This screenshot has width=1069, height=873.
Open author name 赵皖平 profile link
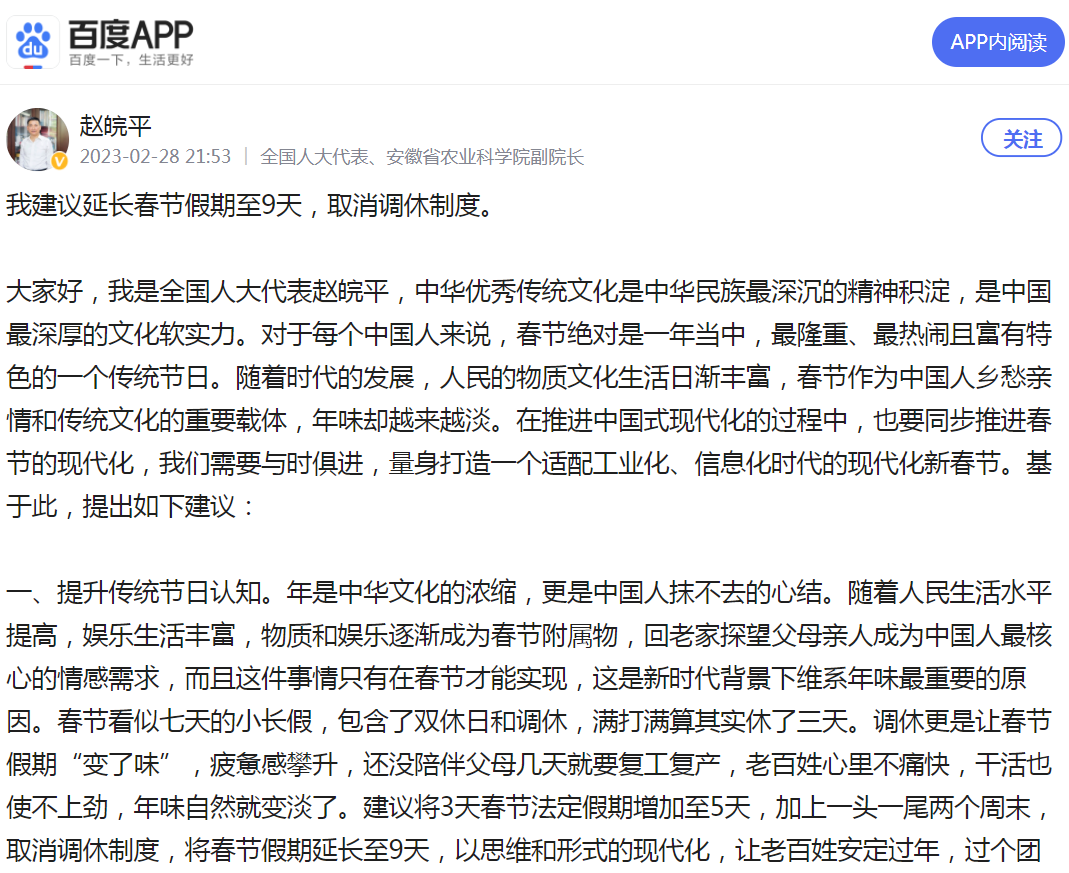coord(116,126)
